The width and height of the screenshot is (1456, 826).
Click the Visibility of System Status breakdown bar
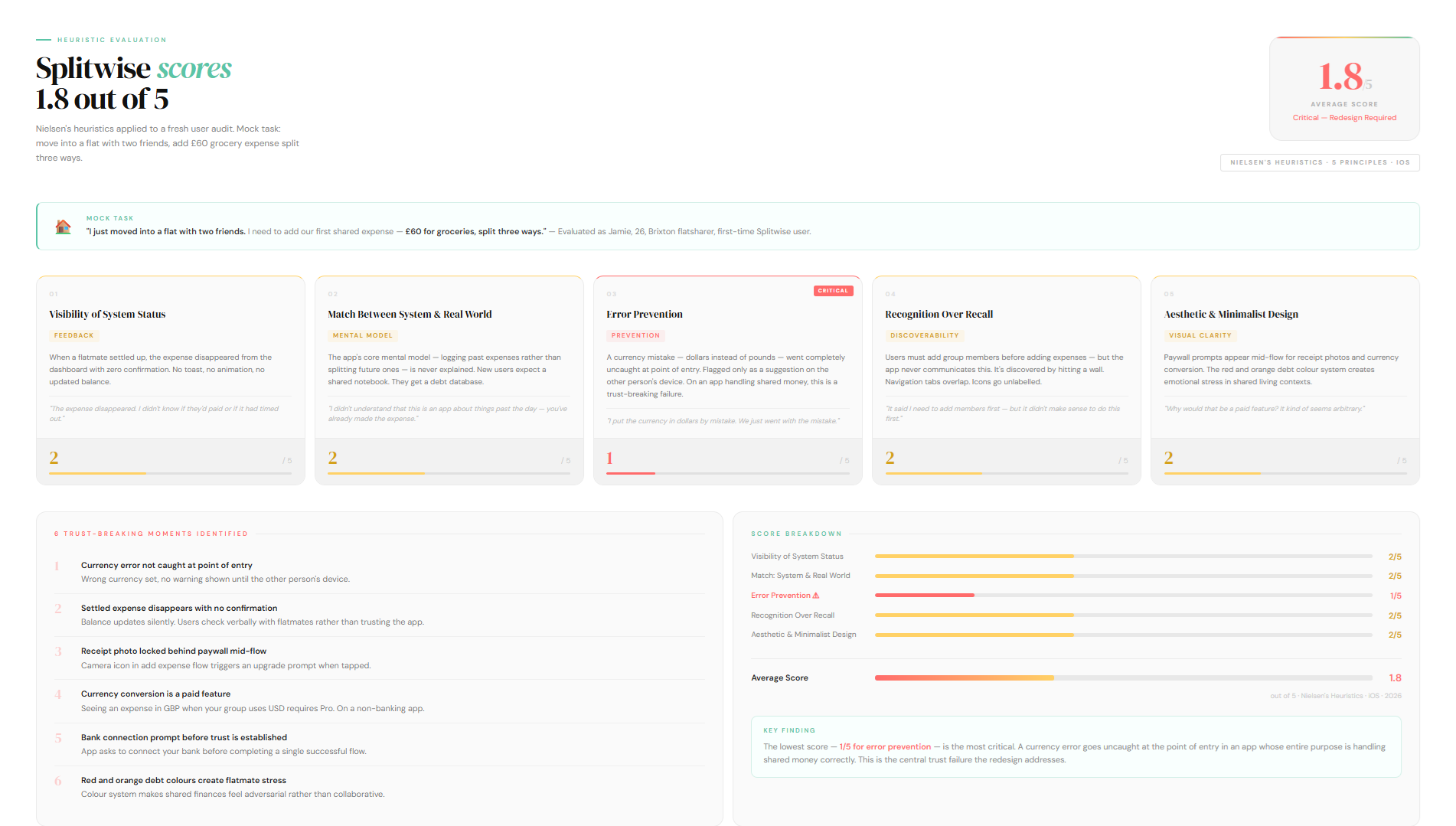click(1123, 557)
